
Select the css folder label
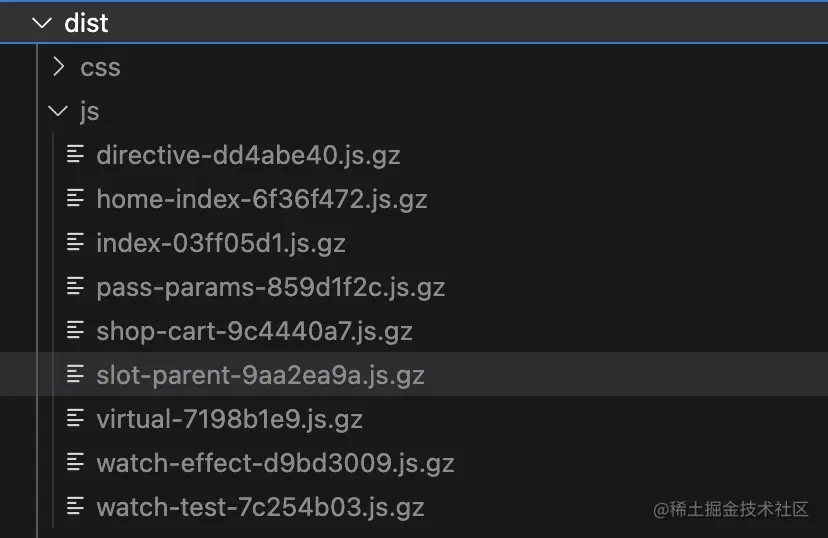click(100, 67)
